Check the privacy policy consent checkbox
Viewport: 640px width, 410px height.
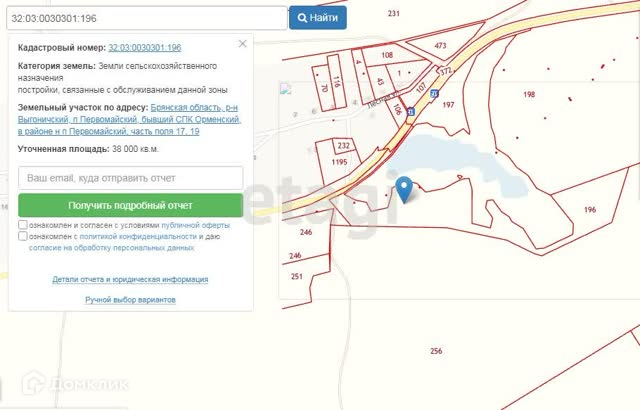pos(23,236)
